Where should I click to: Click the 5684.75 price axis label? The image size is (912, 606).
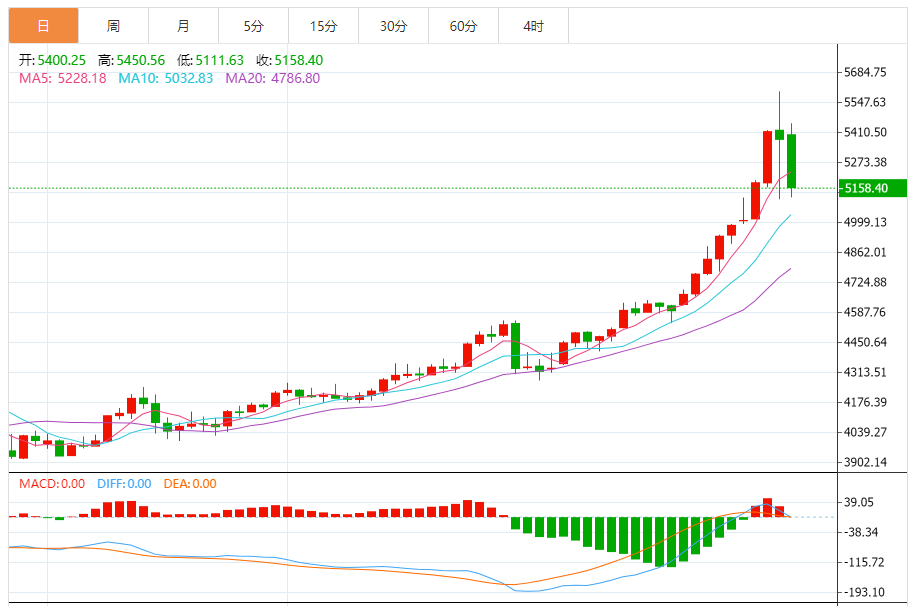866,72
